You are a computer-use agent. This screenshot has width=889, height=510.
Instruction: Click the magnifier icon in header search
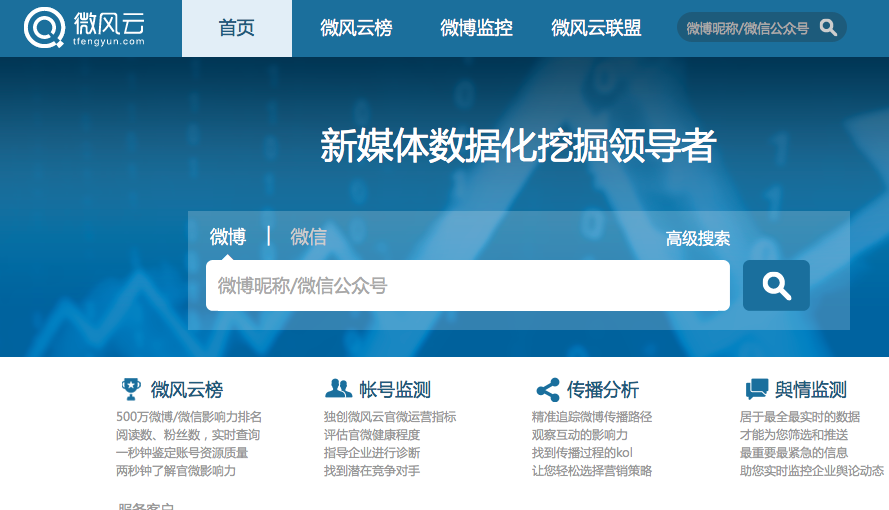click(x=828, y=27)
